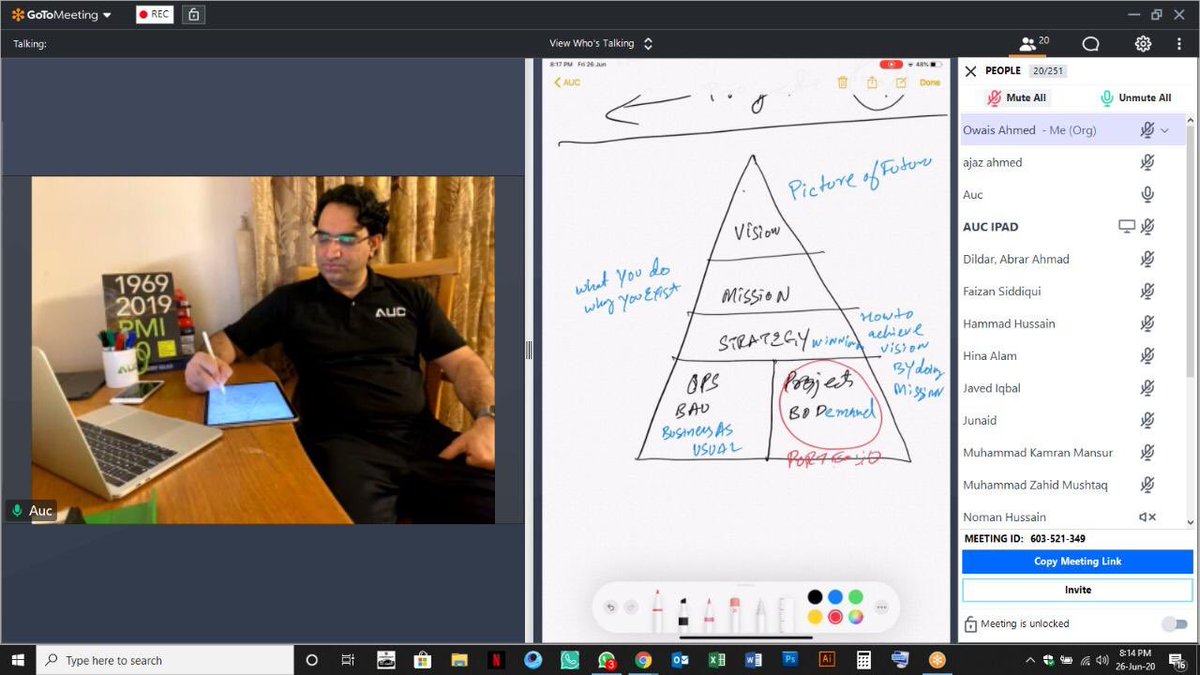
Task: Click AUC IPAD screen sharing monitor icon
Action: pos(1126,227)
